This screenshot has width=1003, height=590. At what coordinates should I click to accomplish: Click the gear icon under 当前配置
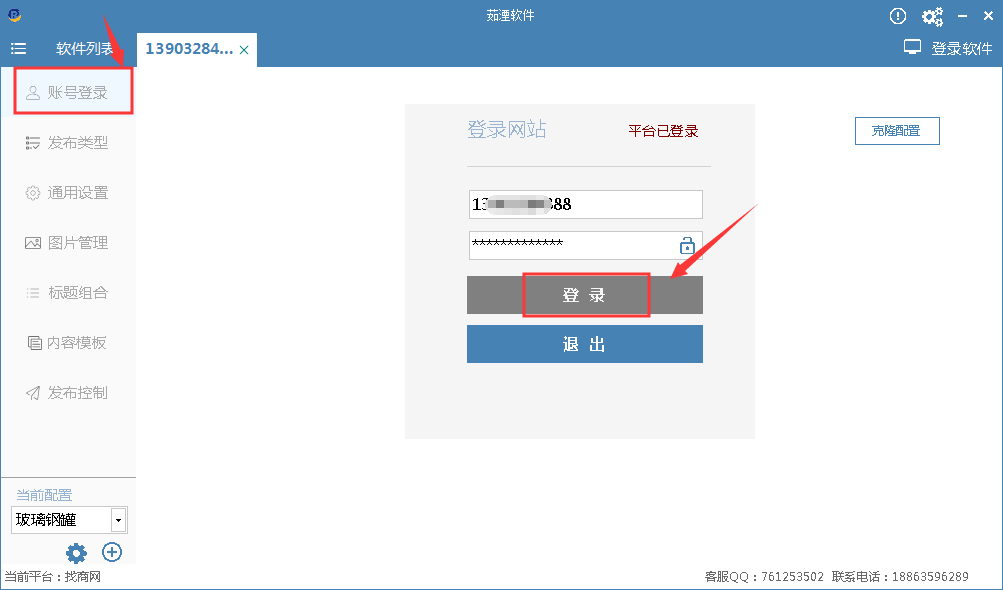click(x=76, y=552)
